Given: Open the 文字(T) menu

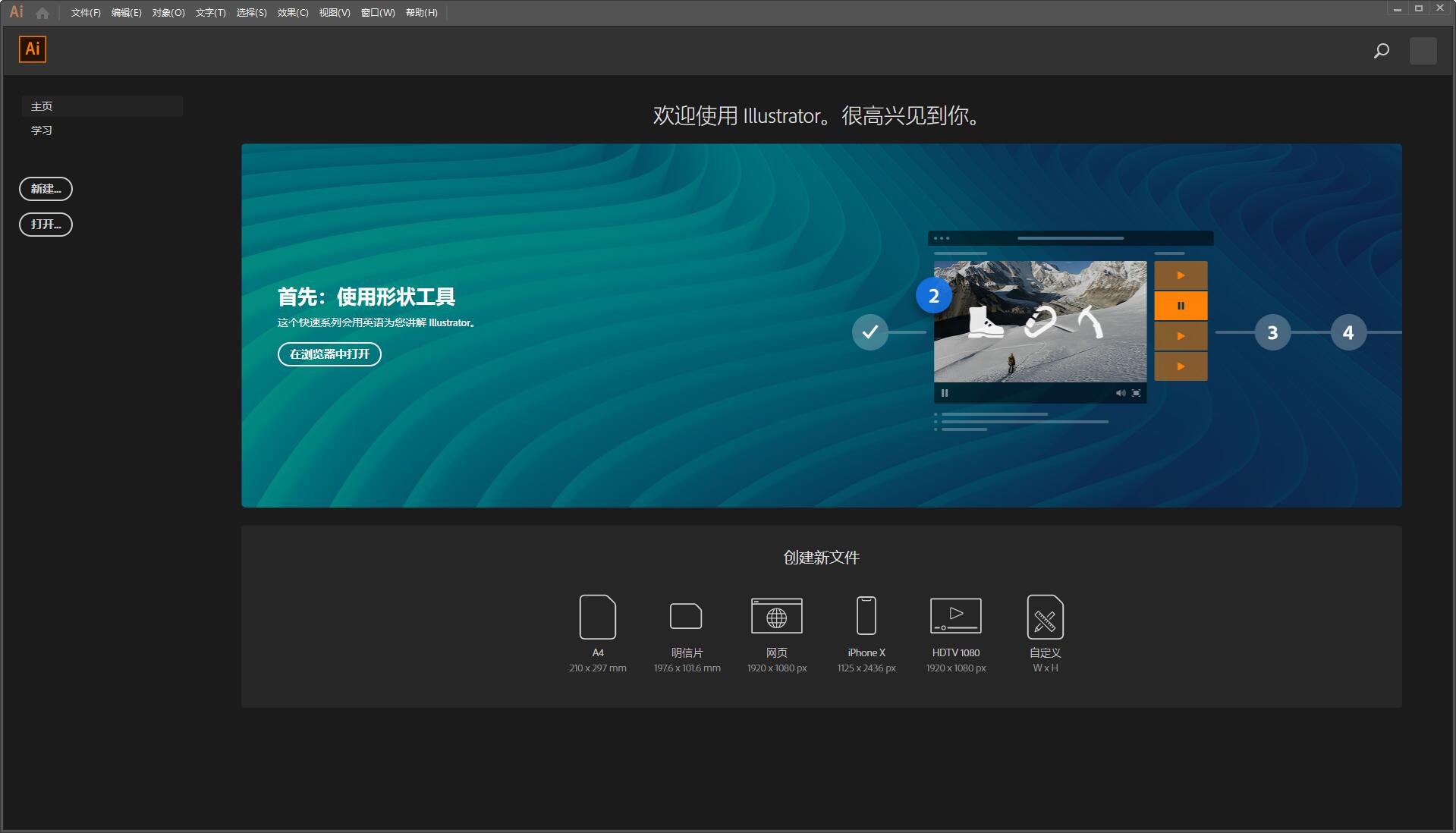Looking at the screenshot, I should (210, 13).
